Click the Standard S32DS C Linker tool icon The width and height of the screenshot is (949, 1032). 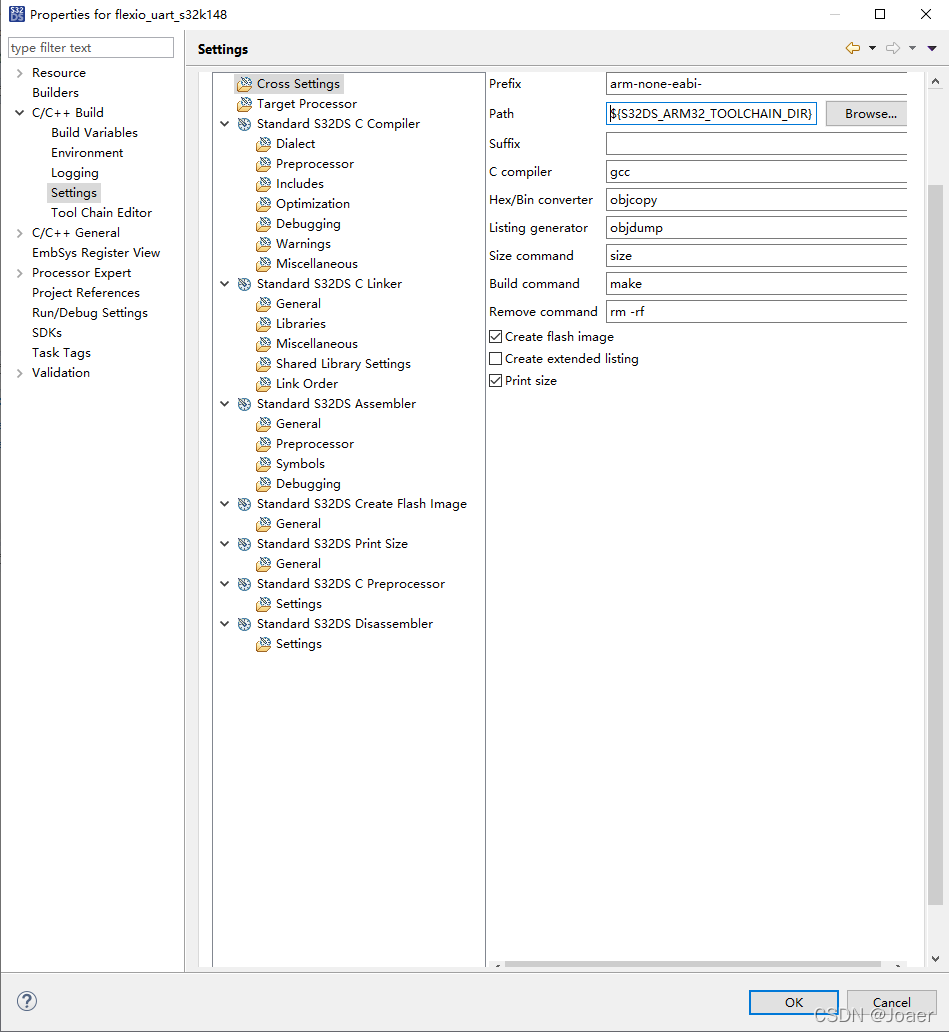244,284
